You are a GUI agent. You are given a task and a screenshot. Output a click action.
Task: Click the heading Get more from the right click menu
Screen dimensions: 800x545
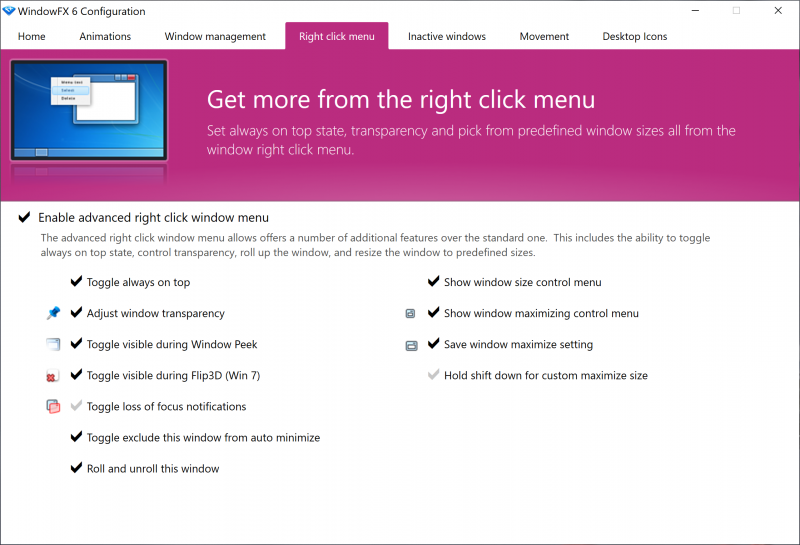401,100
